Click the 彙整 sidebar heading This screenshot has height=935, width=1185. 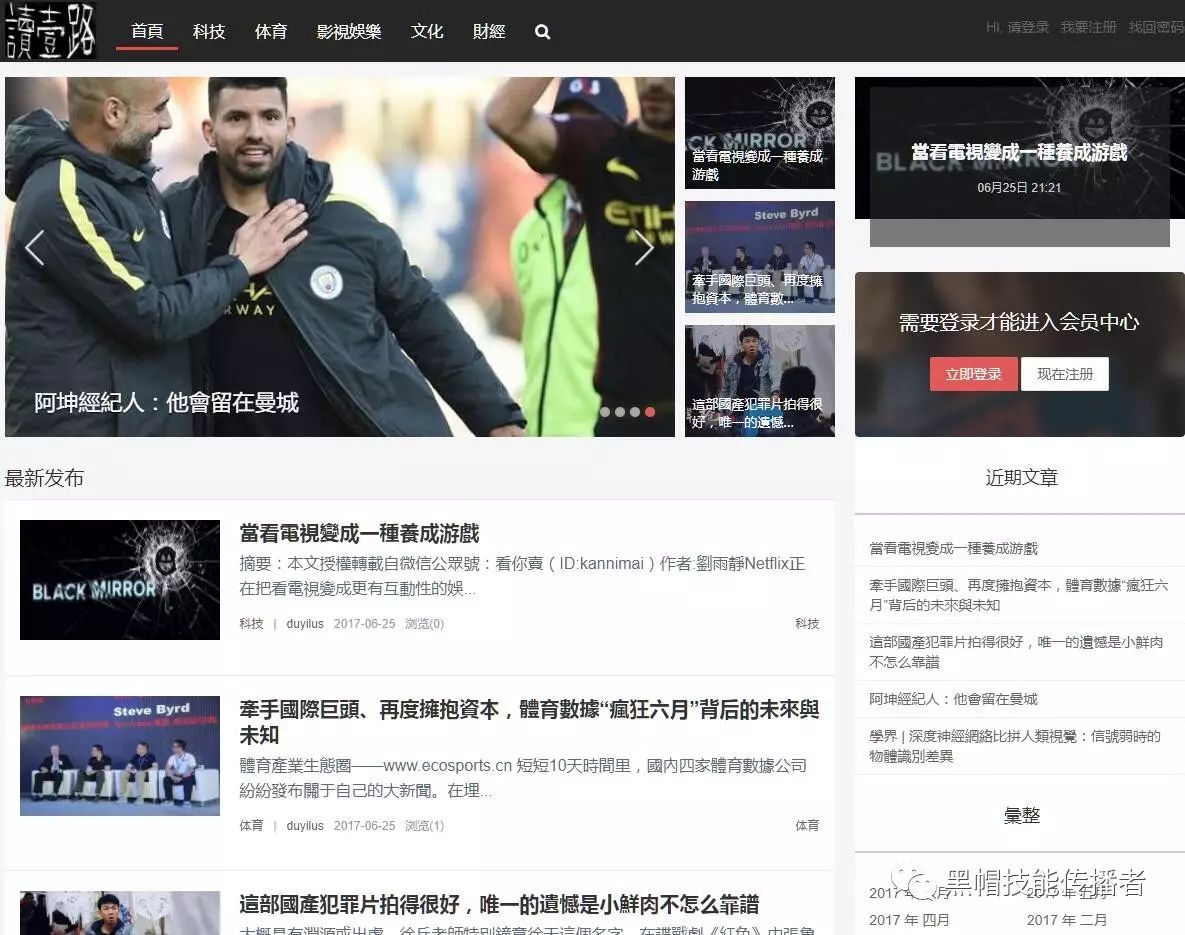point(1022,816)
